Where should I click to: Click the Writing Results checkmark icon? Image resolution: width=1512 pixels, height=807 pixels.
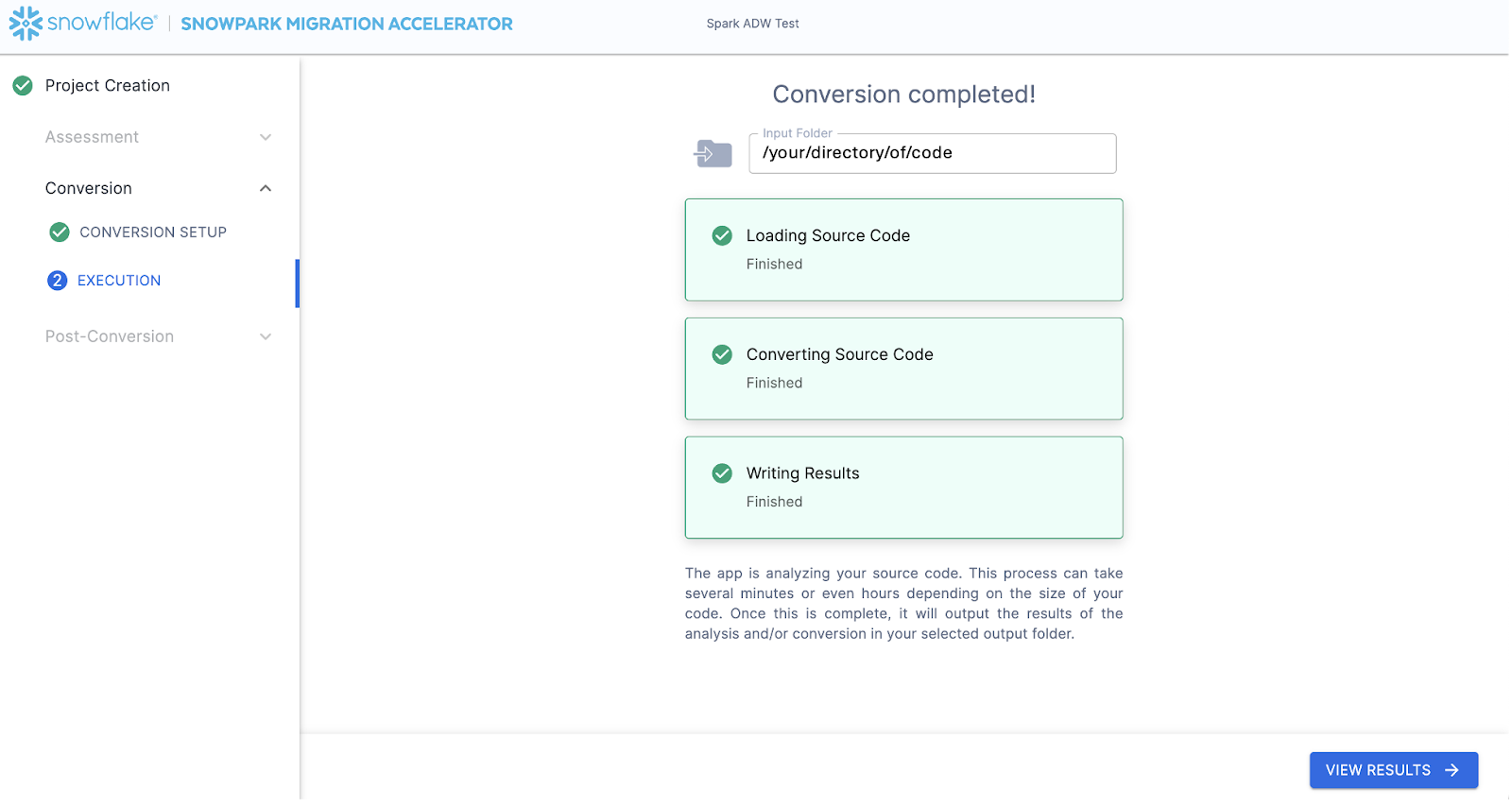(x=722, y=473)
